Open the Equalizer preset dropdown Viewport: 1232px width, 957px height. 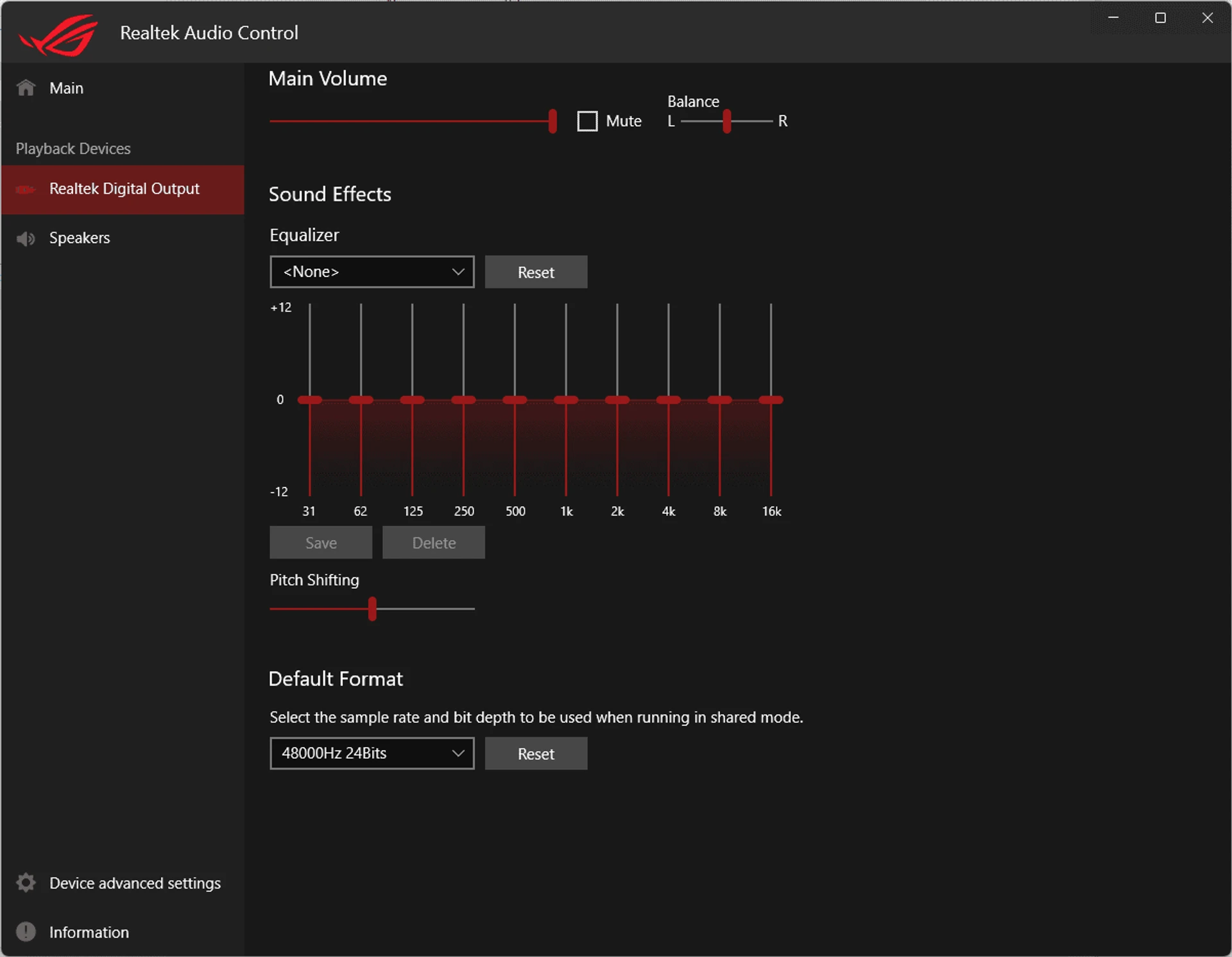click(x=372, y=272)
